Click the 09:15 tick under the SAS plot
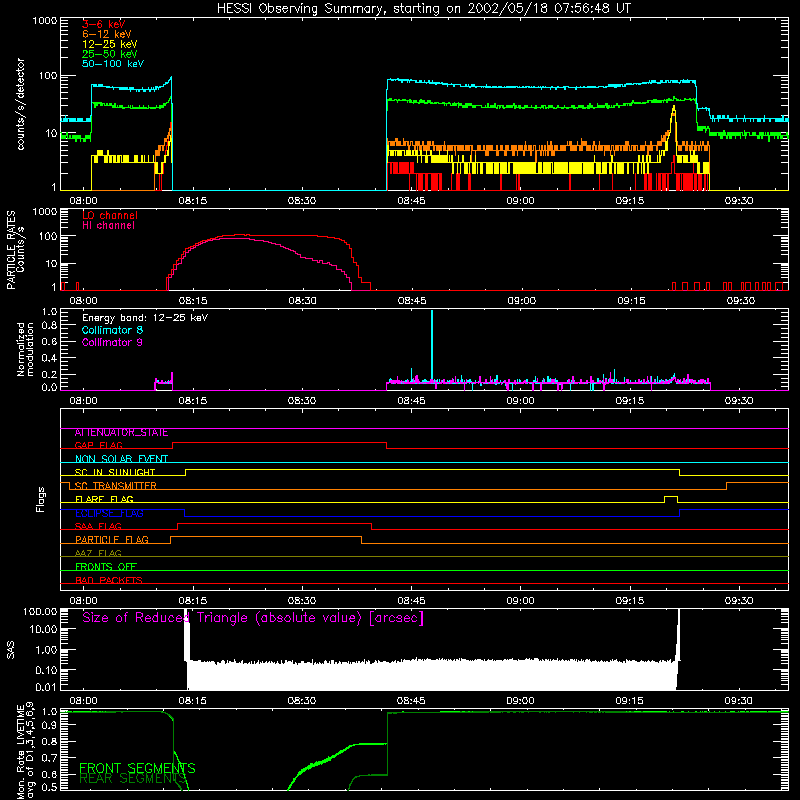This screenshot has height=800, width=800. (x=630, y=701)
